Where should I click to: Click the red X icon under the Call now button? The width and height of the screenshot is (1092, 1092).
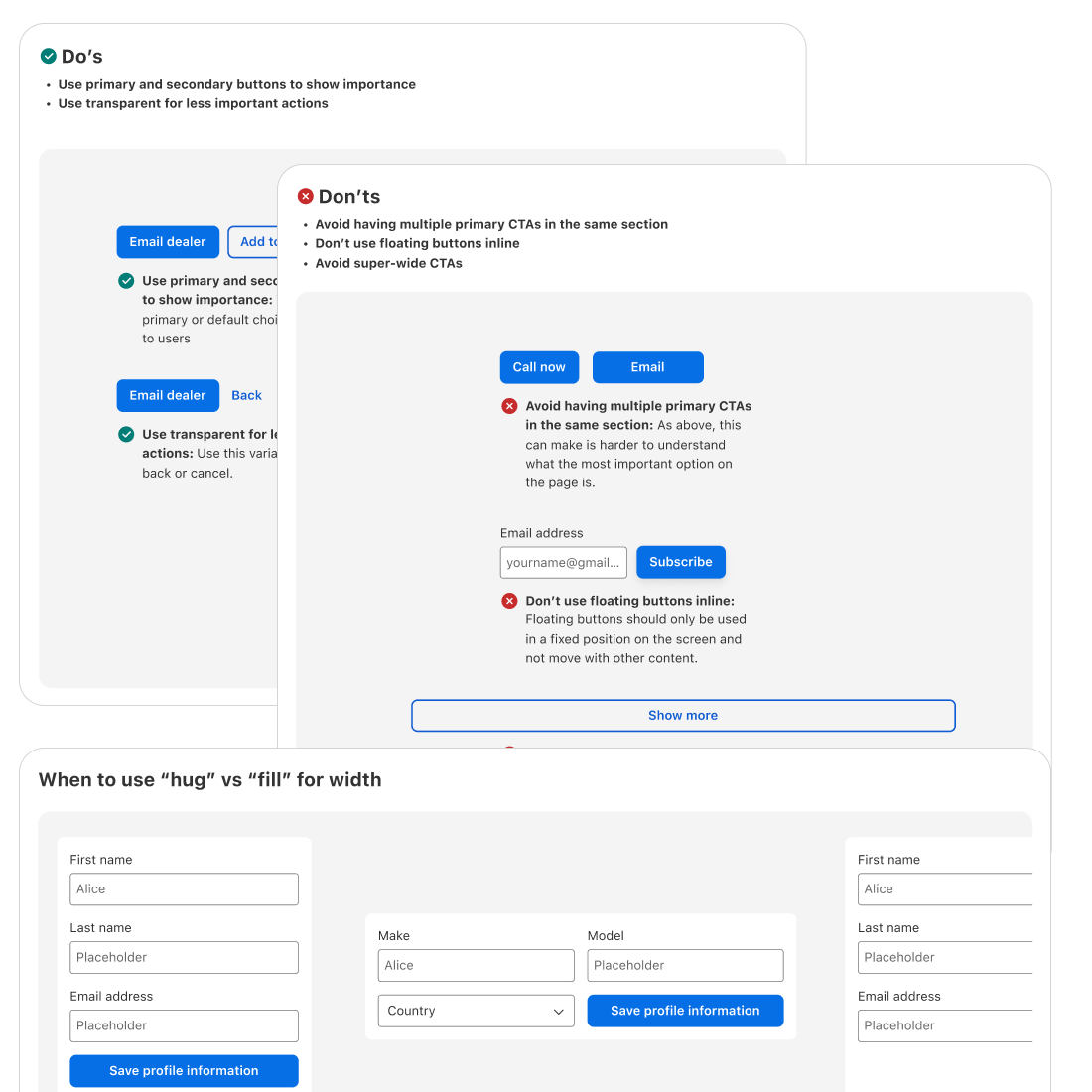coord(510,406)
